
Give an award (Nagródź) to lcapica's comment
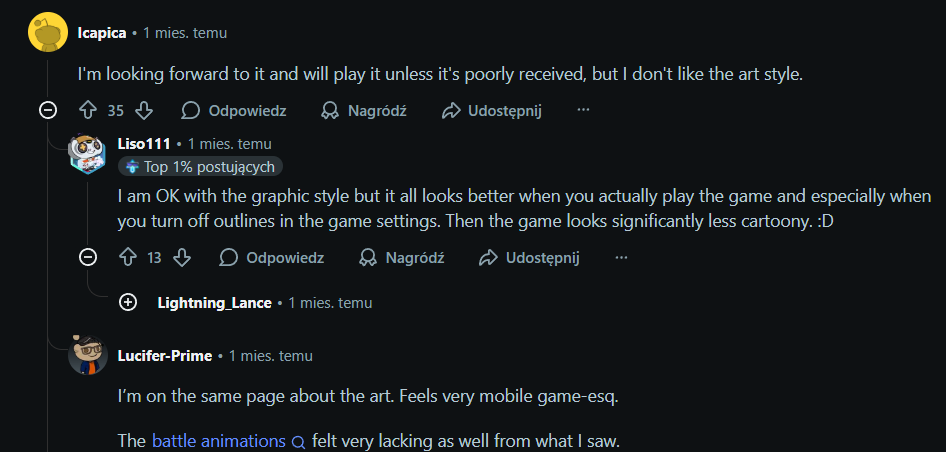[364, 110]
